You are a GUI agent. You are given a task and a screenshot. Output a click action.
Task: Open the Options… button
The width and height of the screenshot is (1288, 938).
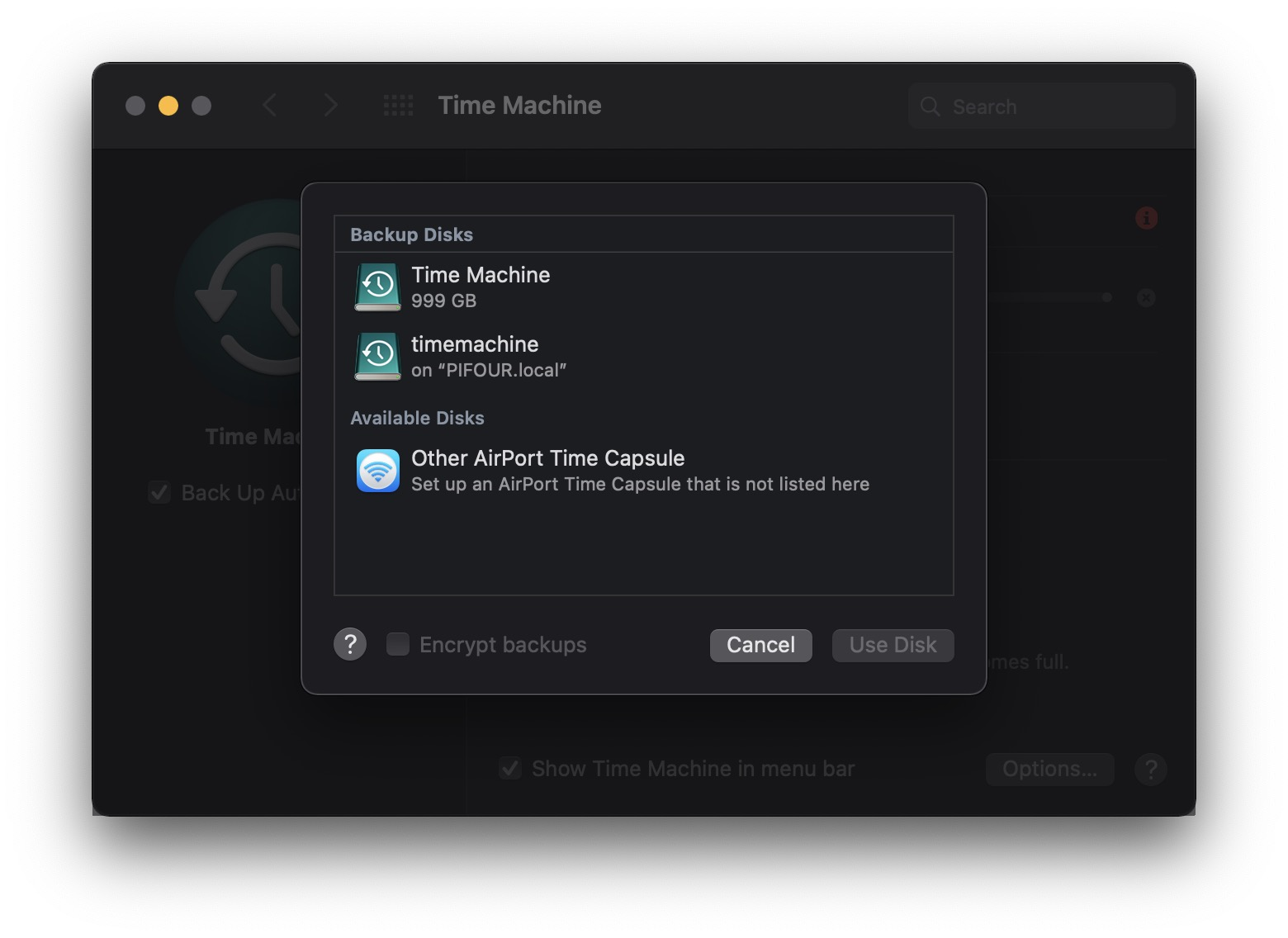[x=1049, y=769]
